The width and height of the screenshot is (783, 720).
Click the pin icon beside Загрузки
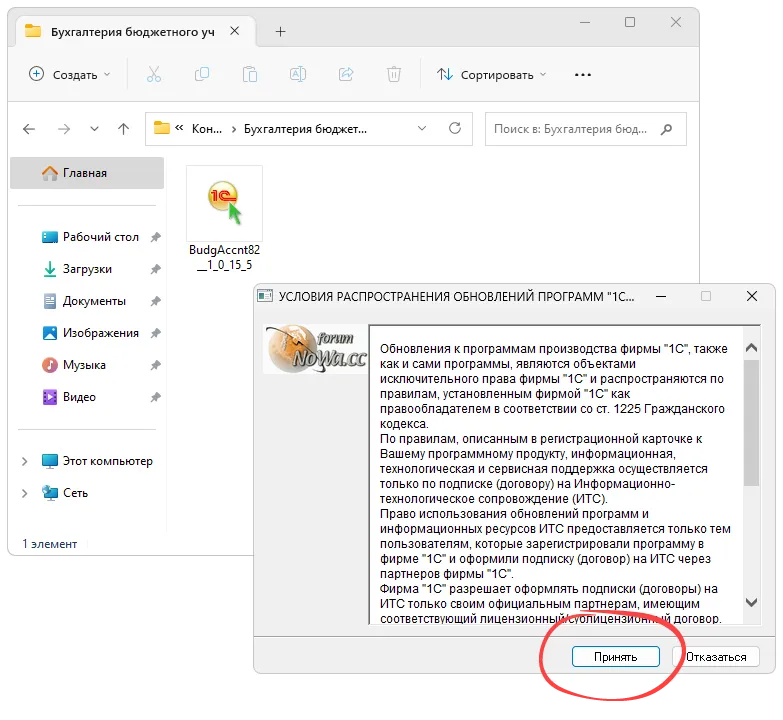pyautogui.click(x=156, y=269)
